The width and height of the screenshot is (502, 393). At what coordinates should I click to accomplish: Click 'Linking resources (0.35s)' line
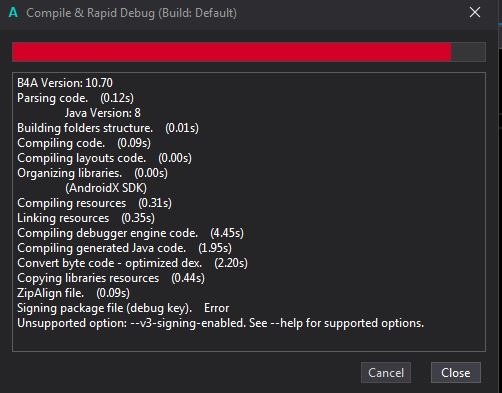click(86, 218)
